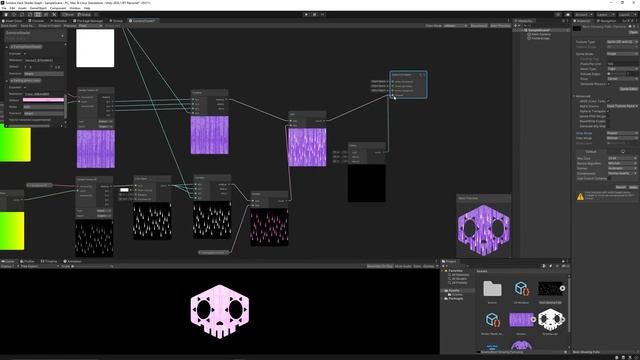This screenshot has height=360, width=640.
Task: Toggle the Global handle rotation button
Action: click(x=84, y=14)
